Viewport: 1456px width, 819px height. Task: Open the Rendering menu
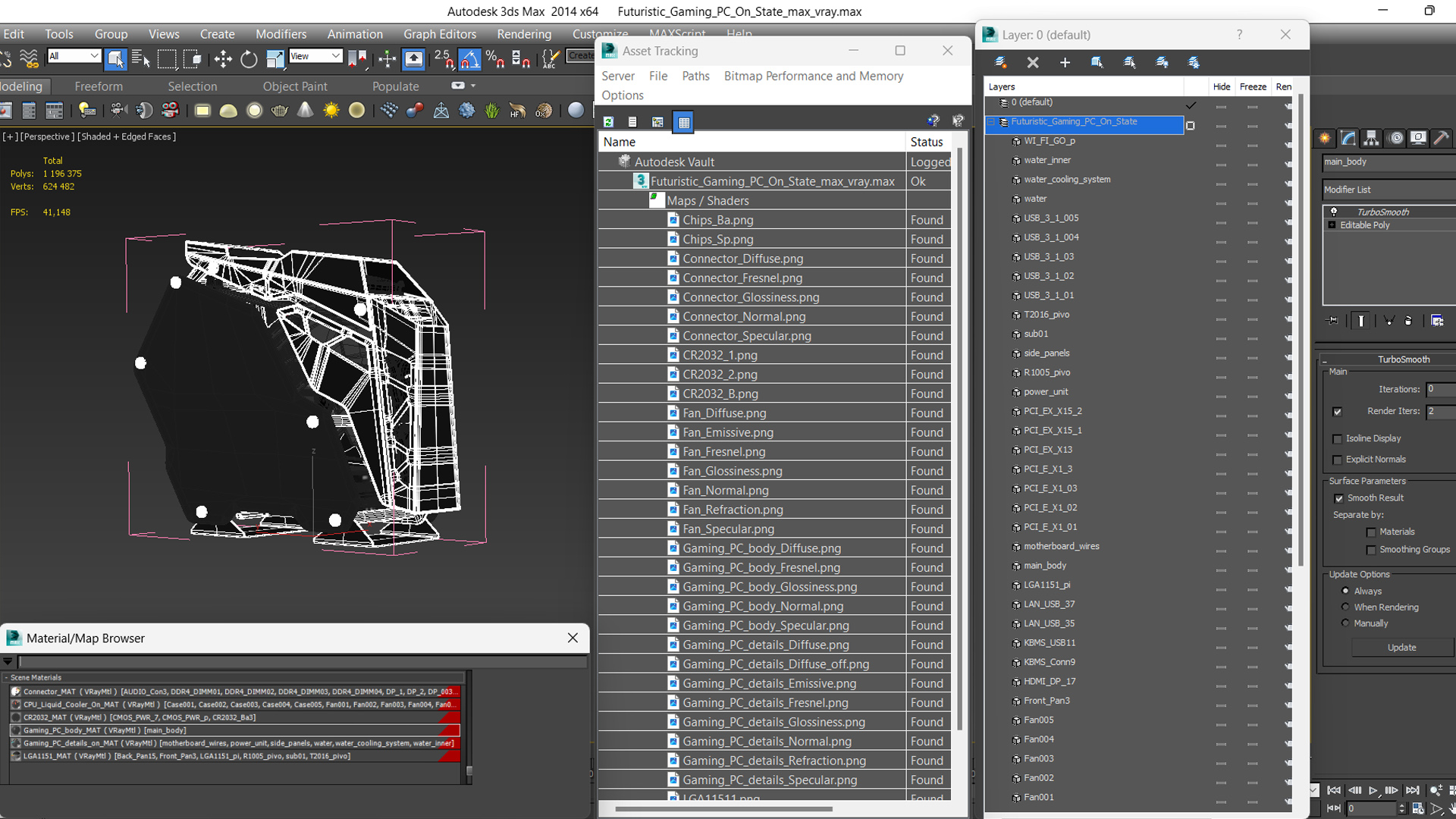(x=524, y=34)
